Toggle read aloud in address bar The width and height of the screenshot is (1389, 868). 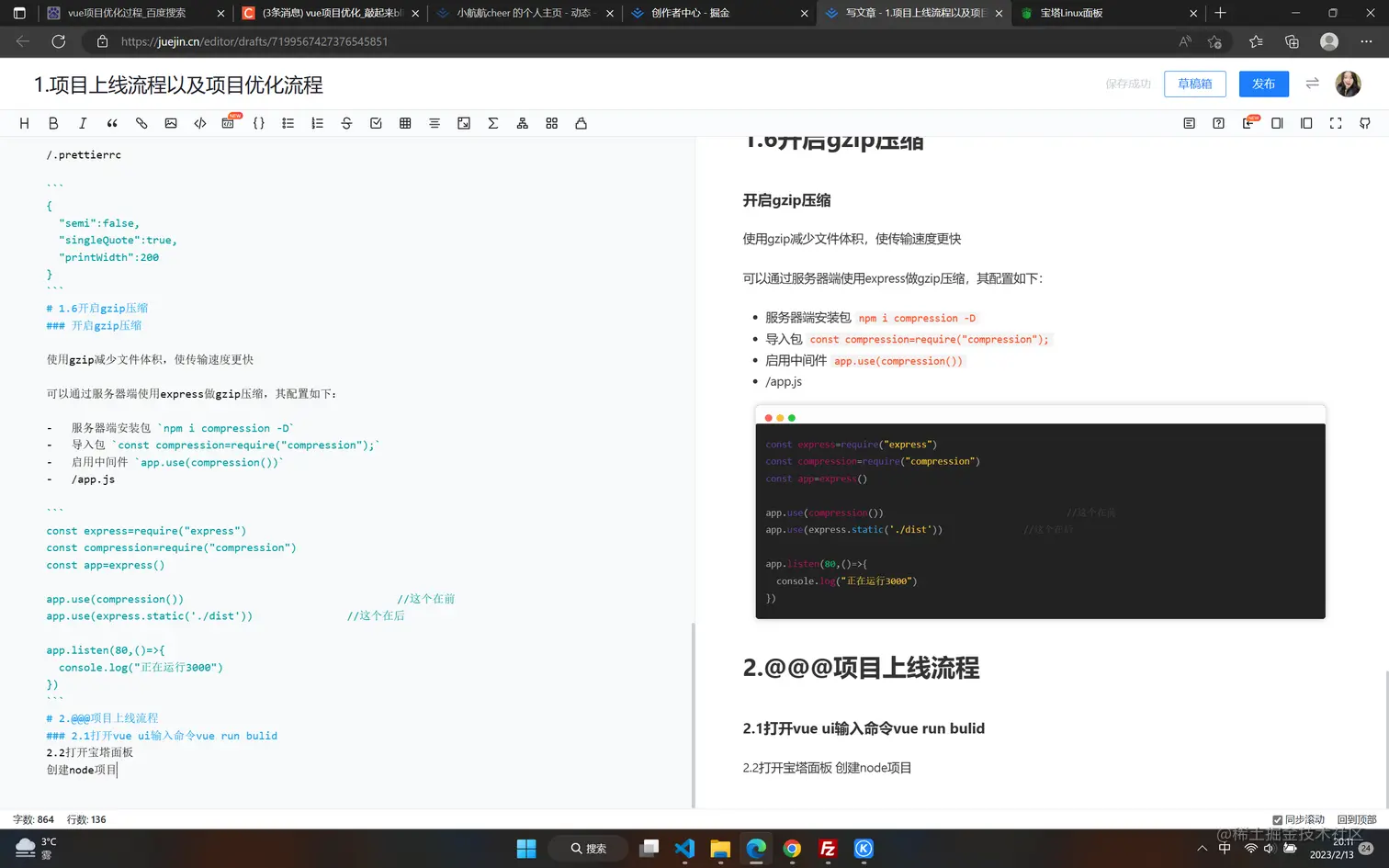(1185, 41)
